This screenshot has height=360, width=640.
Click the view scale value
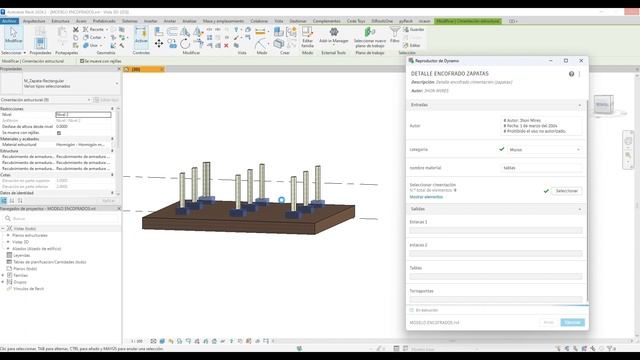[x=137, y=341]
